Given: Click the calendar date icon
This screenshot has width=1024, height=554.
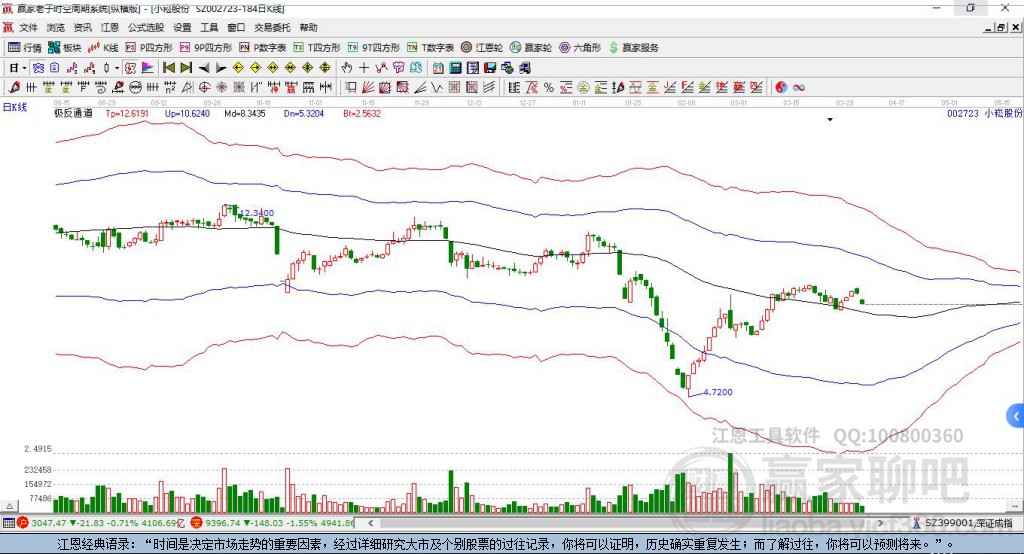Looking at the screenshot, I should coord(438,67).
